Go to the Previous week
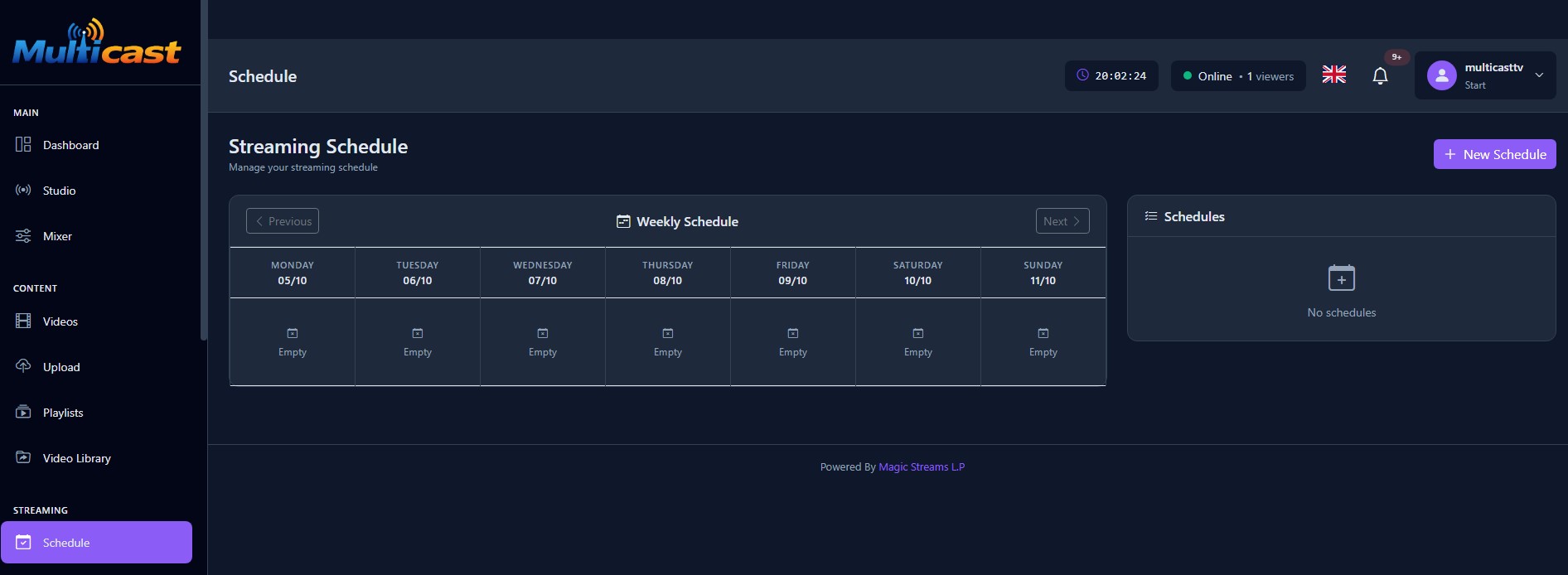This screenshot has height=575, width=1568. (283, 221)
